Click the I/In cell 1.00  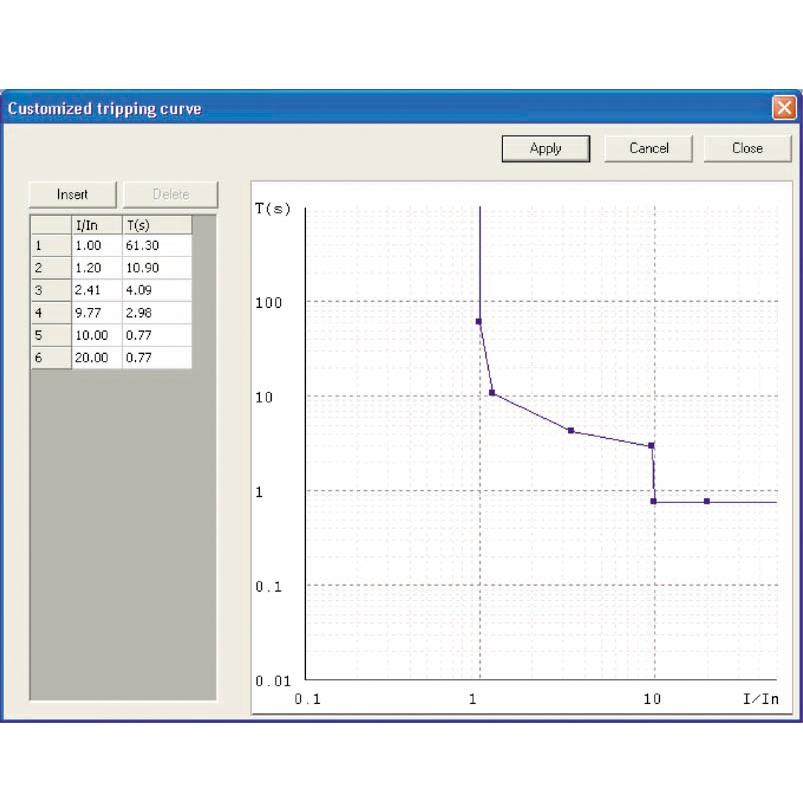97,245
